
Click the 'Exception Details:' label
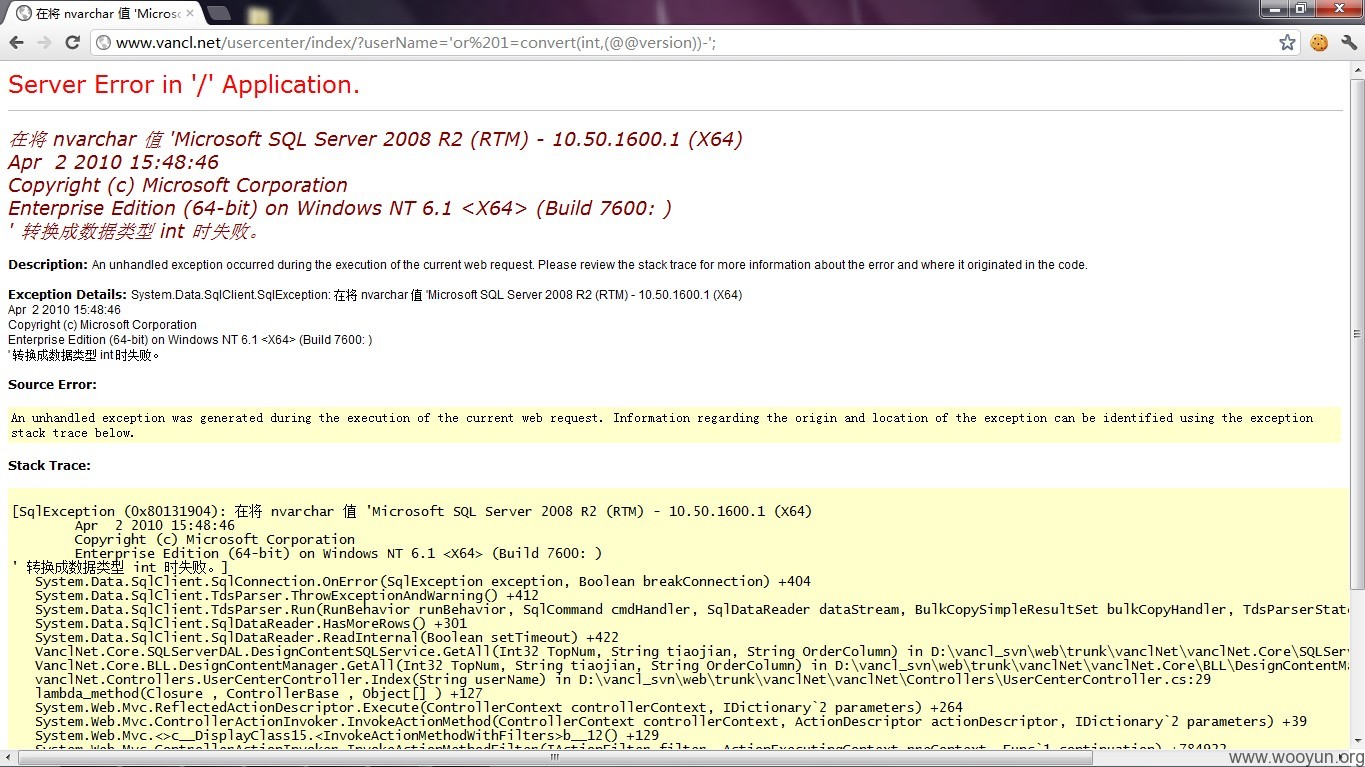coord(67,295)
